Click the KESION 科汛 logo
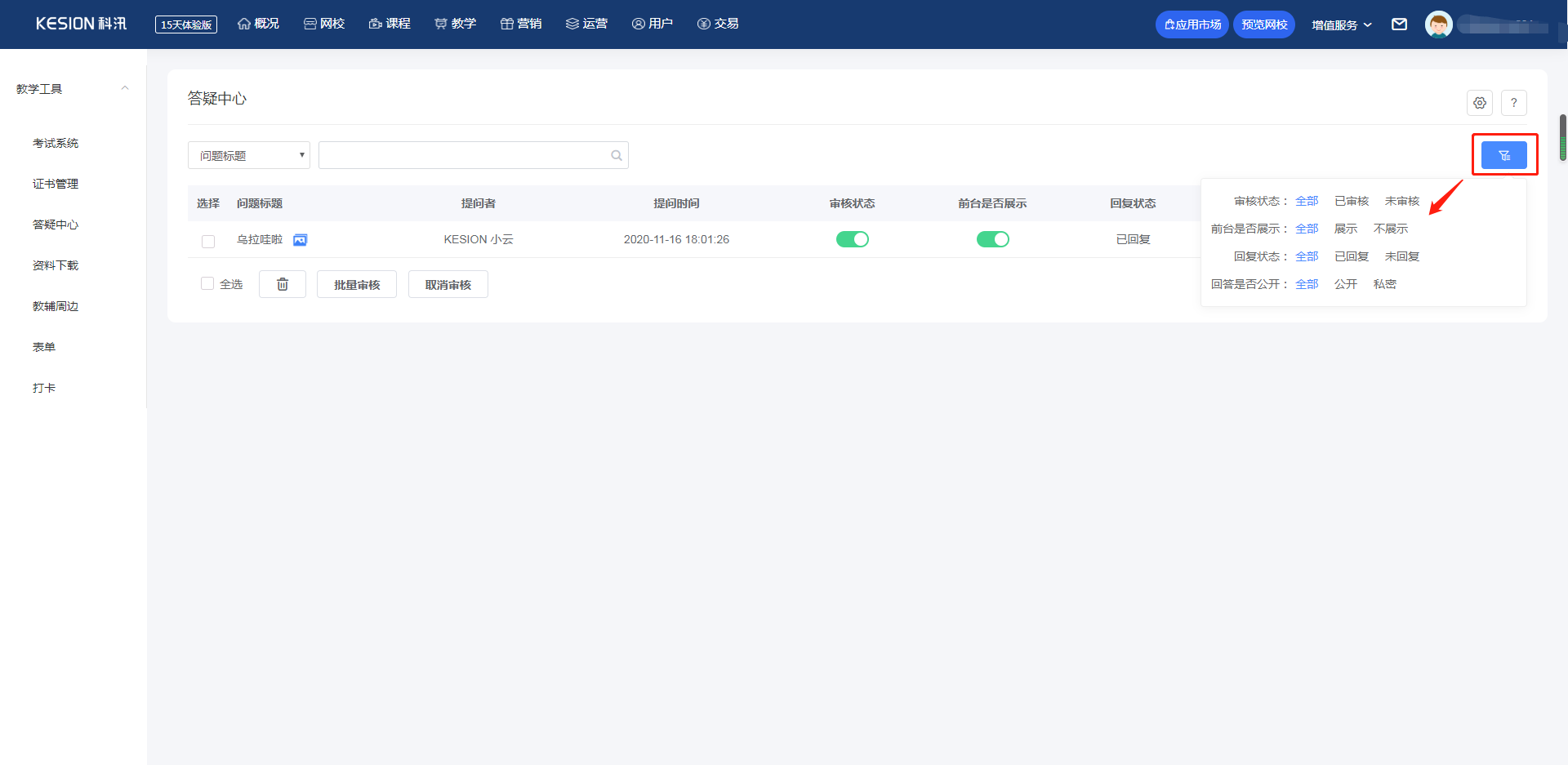The width and height of the screenshot is (1568, 765). tap(81, 24)
